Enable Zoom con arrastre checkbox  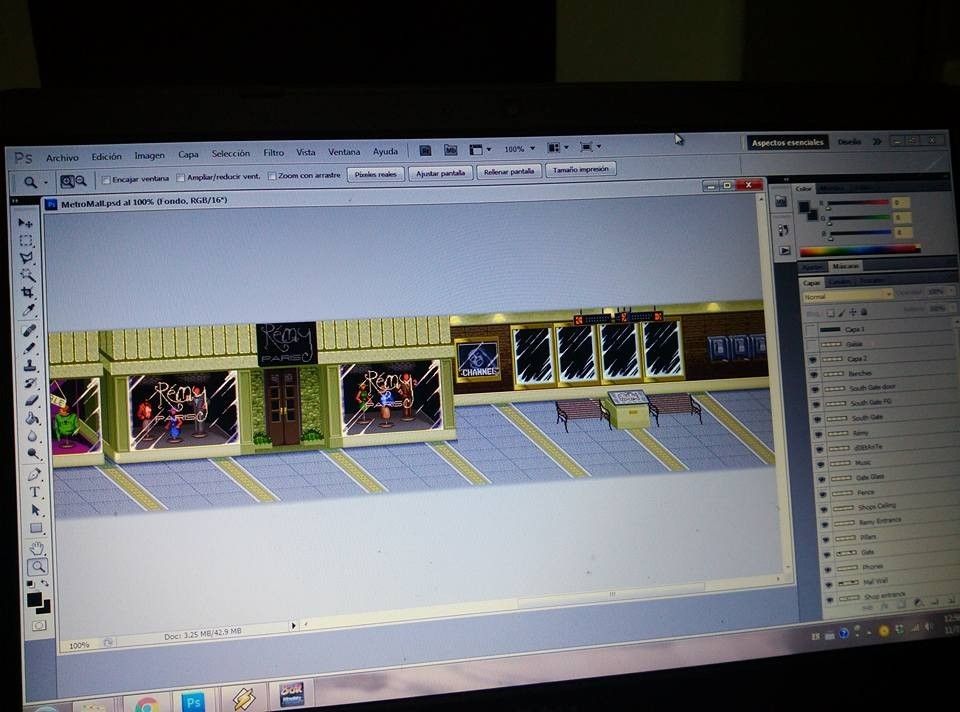pos(272,176)
